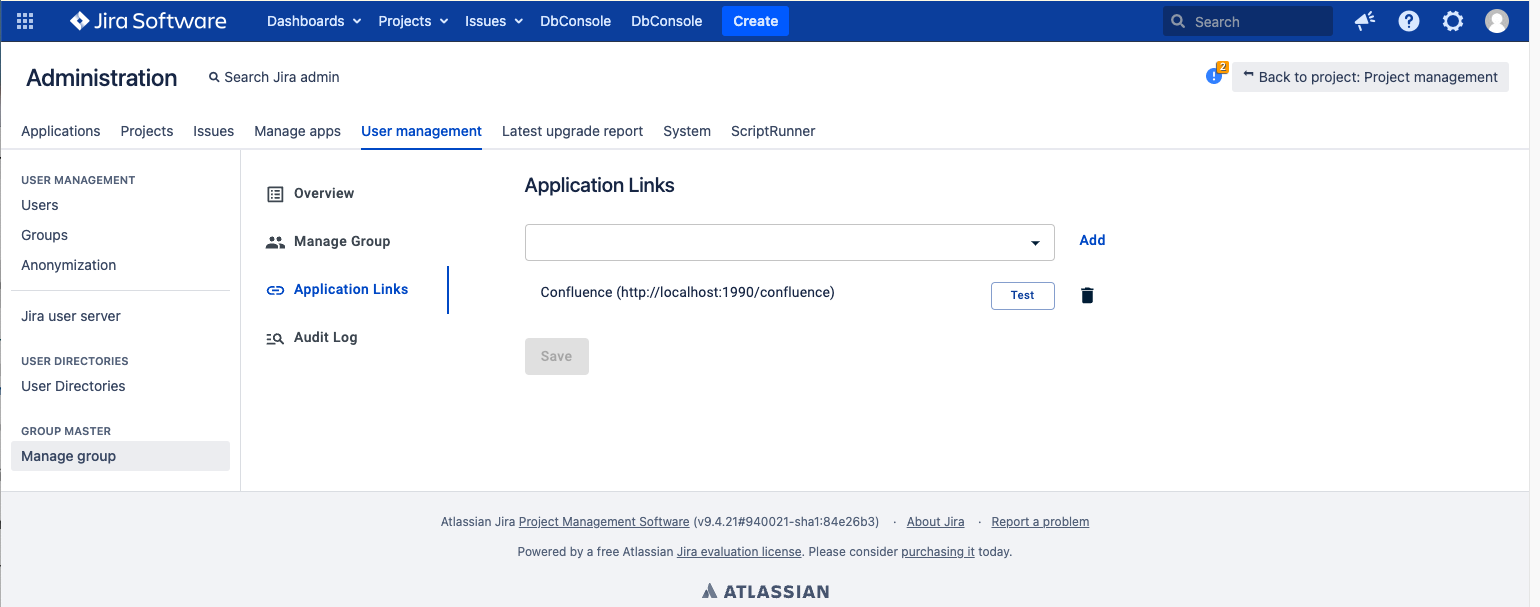
Task: Click the blue notification alert icon
Action: coord(1214,76)
